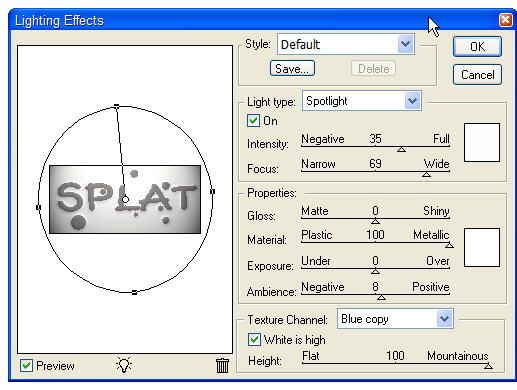This screenshot has height=390, width=517.
Task: Open the Texture Channel Blue copy dropdown
Action: pyautogui.click(x=395, y=319)
